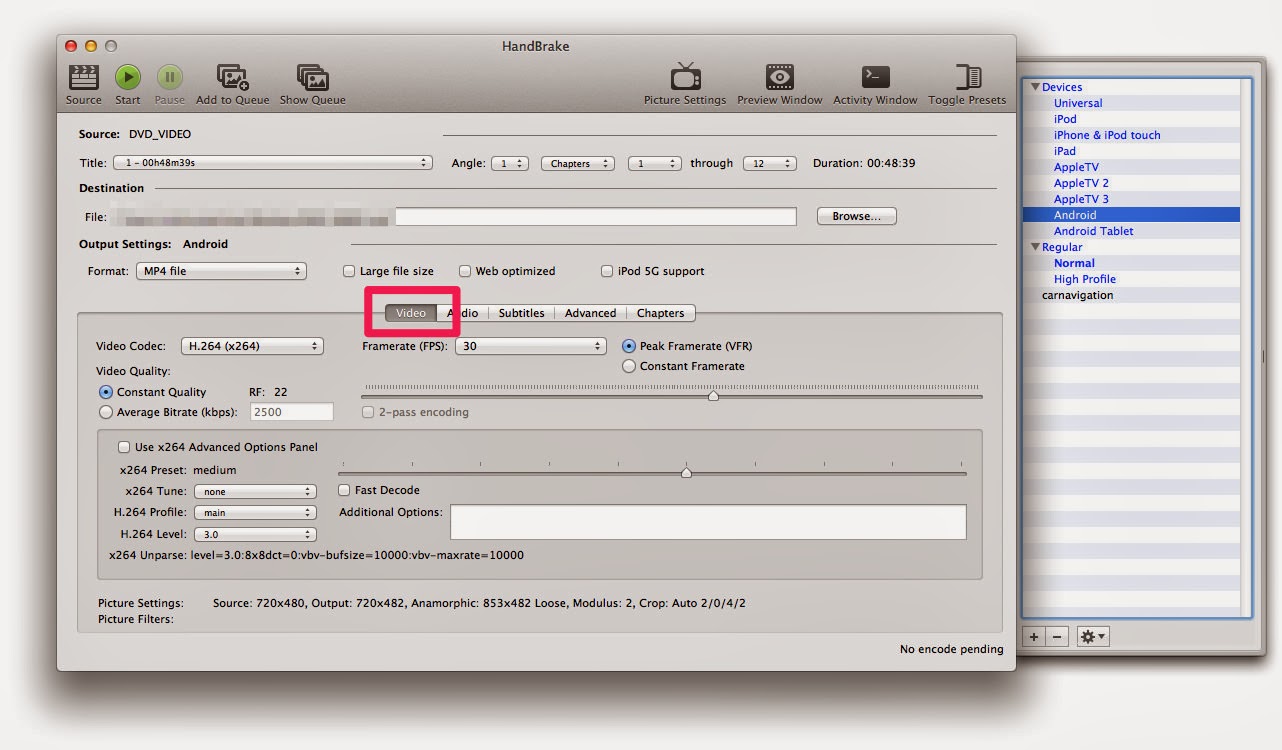
Task: Open the Video Codec H.264 dropdown
Action: coord(252,346)
